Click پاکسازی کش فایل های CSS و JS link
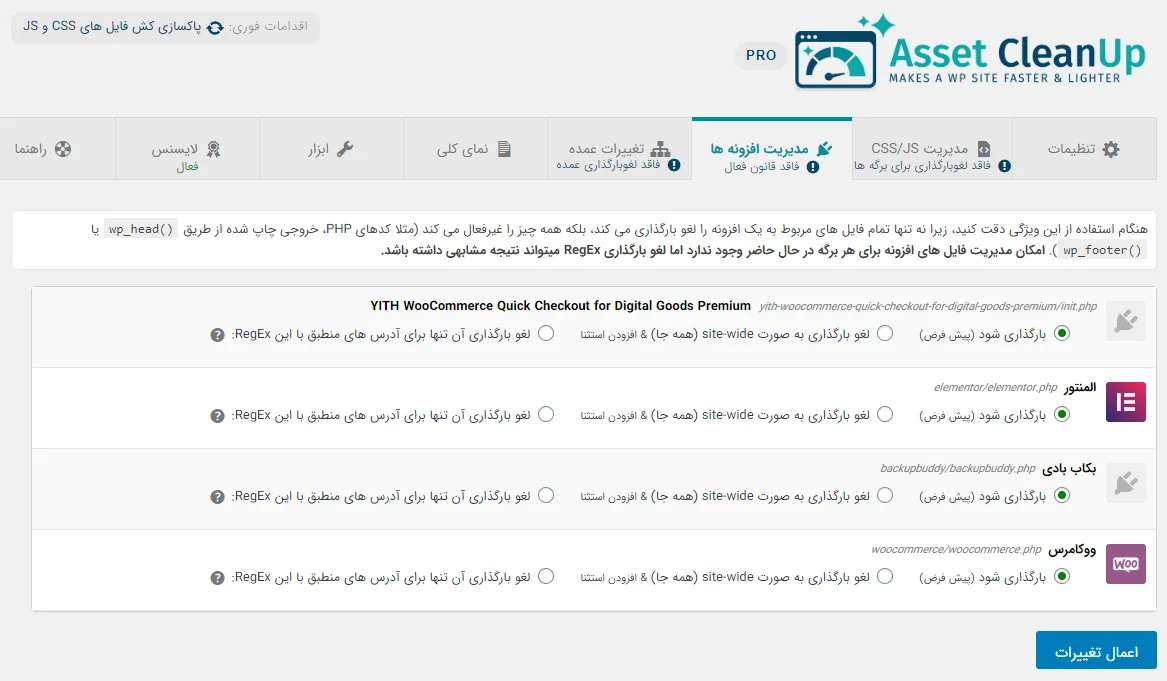Viewport: 1167px width, 681px height. coord(112,27)
